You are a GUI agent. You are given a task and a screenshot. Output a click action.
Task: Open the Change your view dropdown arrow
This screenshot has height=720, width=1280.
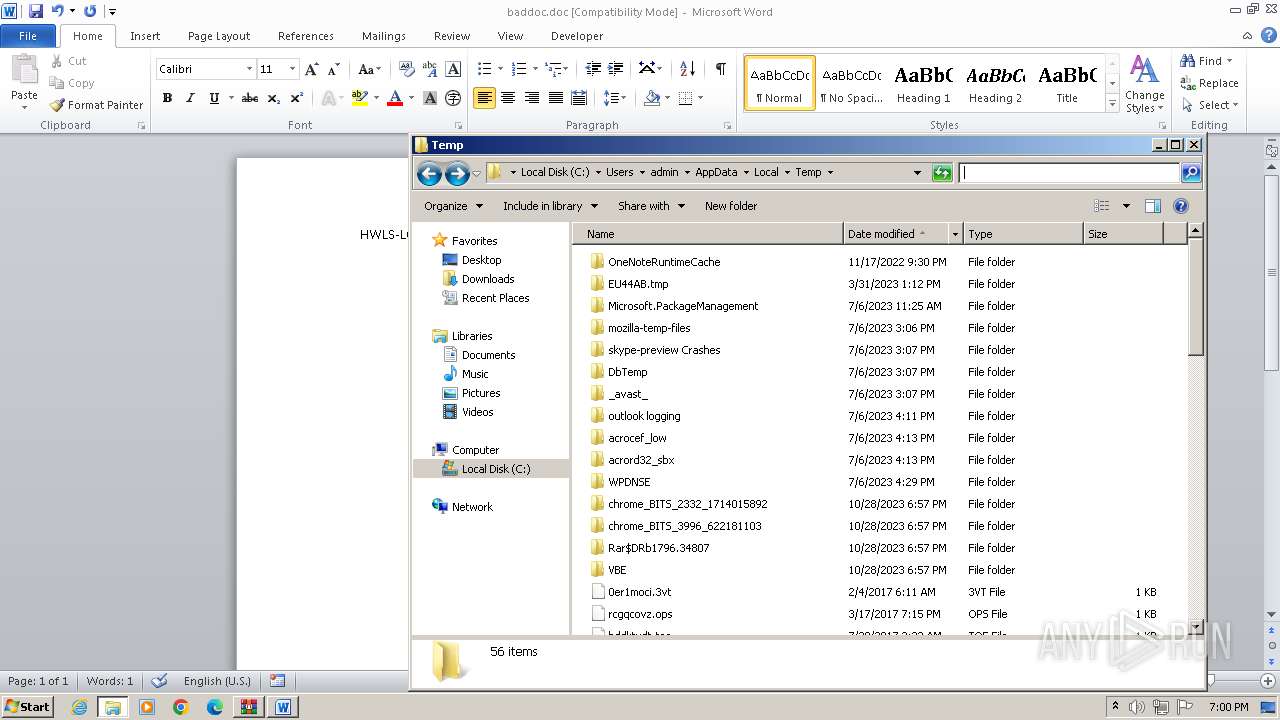pos(1126,206)
